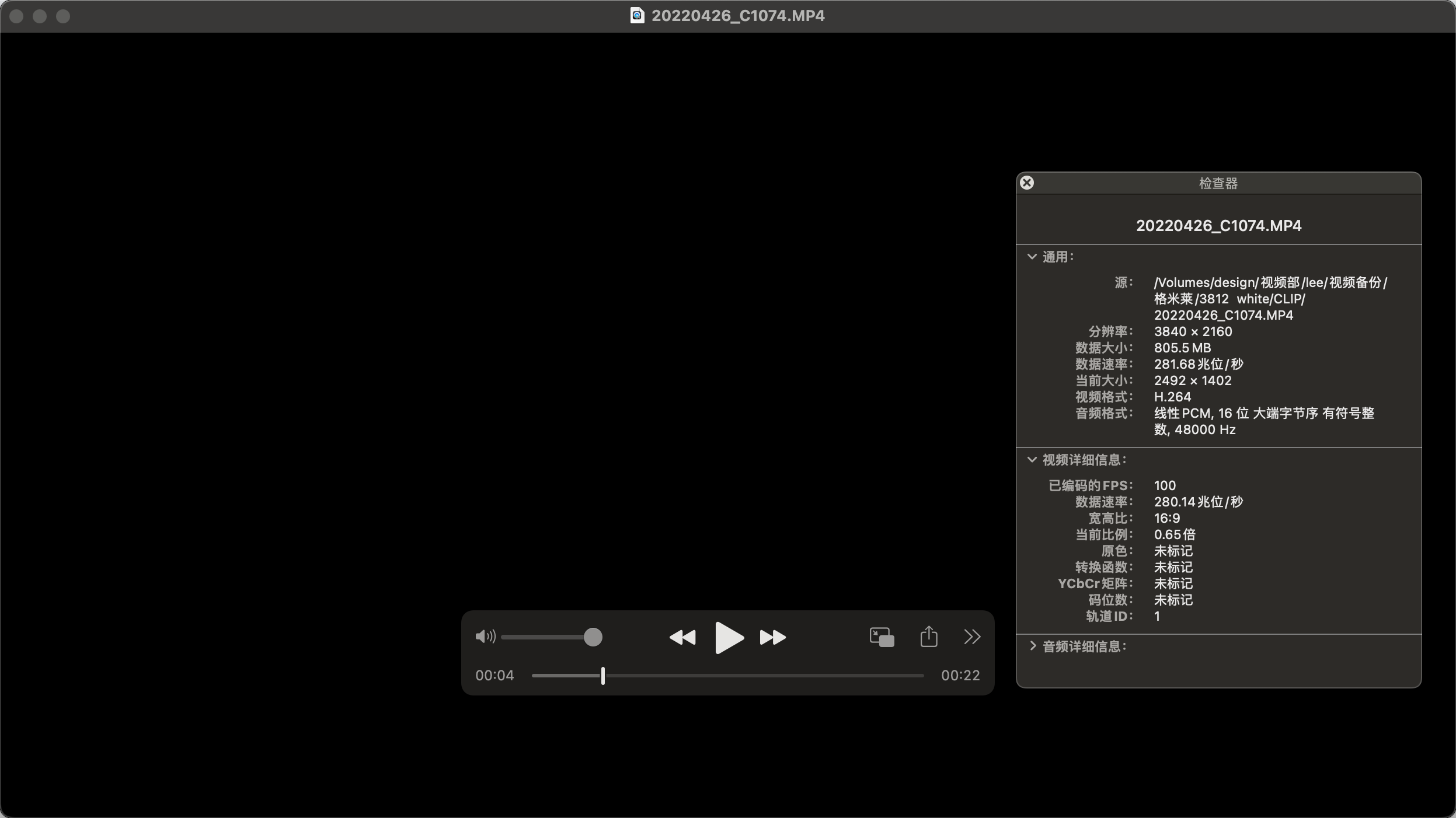Click the 20220426_C1074.MP4 window title
The image size is (1456, 818).
click(x=738, y=16)
